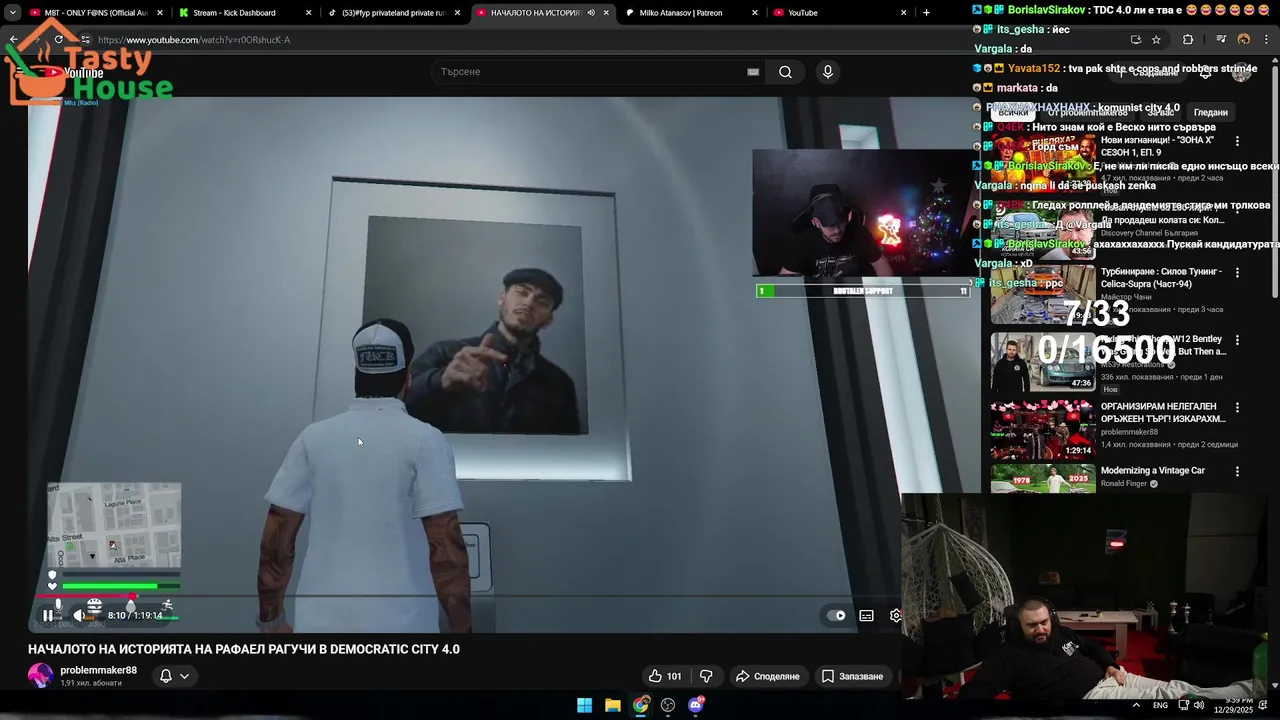Reload the current YouTube page
The image size is (1280, 720).
tap(59, 40)
